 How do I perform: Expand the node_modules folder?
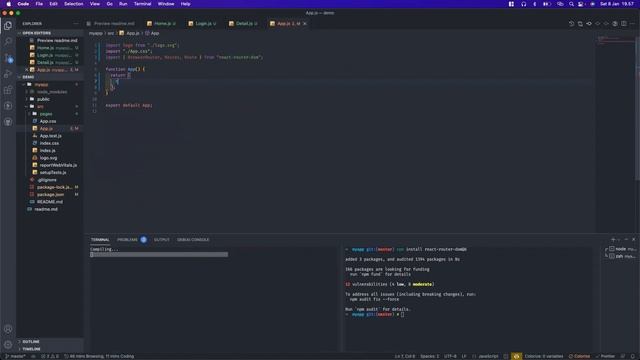click(x=52, y=92)
